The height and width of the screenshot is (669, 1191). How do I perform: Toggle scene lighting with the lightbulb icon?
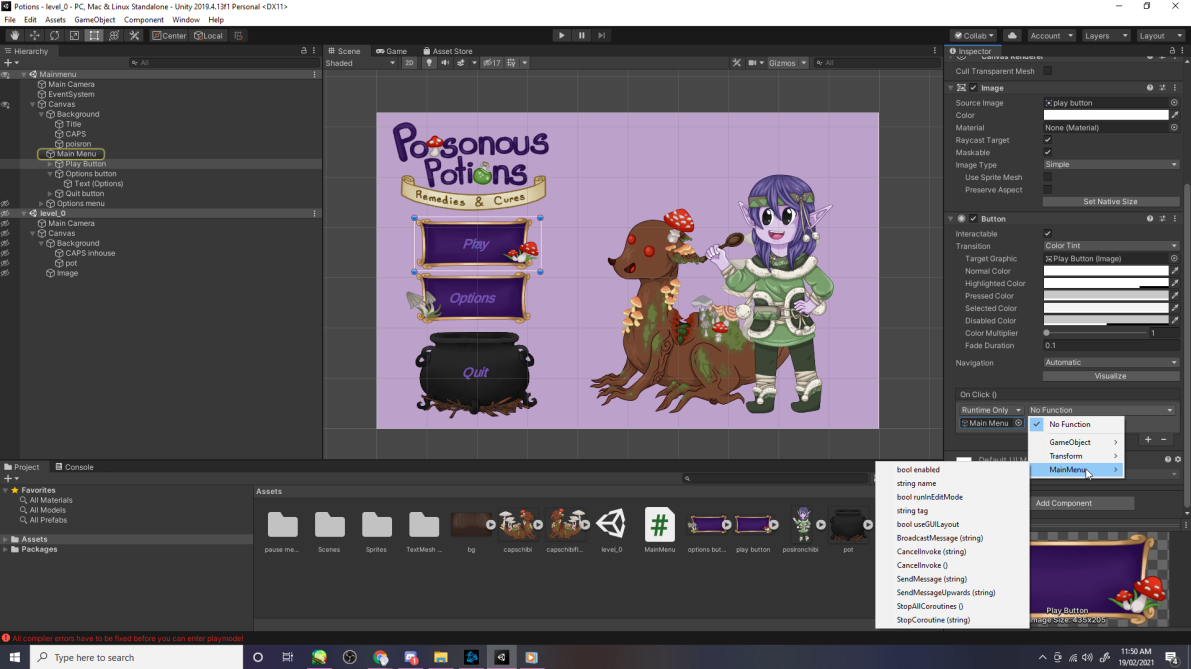point(429,63)
